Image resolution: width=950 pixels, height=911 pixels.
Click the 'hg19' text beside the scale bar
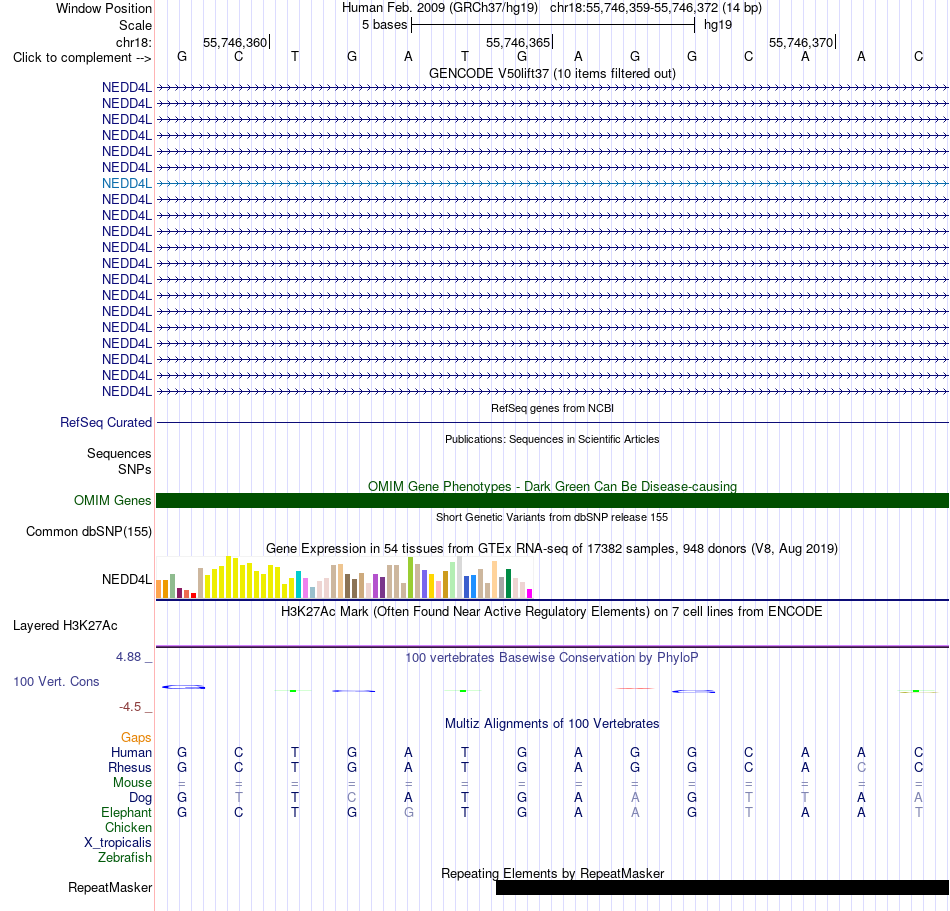tap(718, 25)
